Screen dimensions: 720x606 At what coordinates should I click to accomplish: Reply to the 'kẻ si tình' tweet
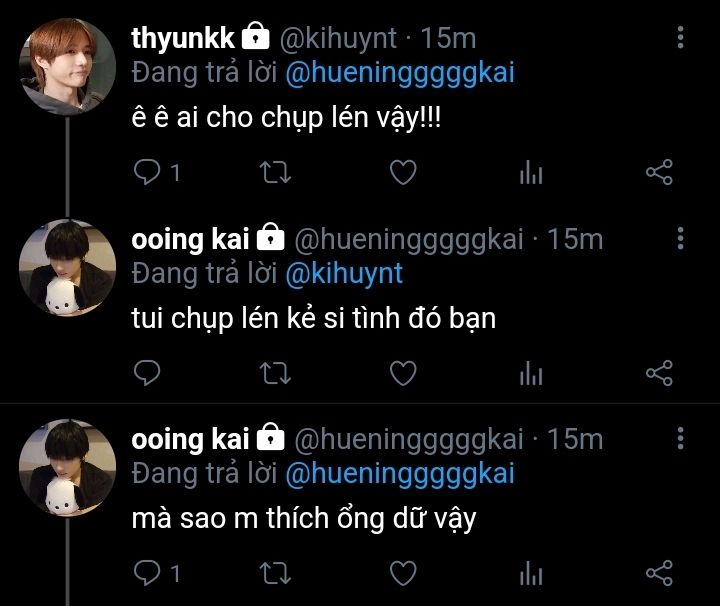coord(147,374)
